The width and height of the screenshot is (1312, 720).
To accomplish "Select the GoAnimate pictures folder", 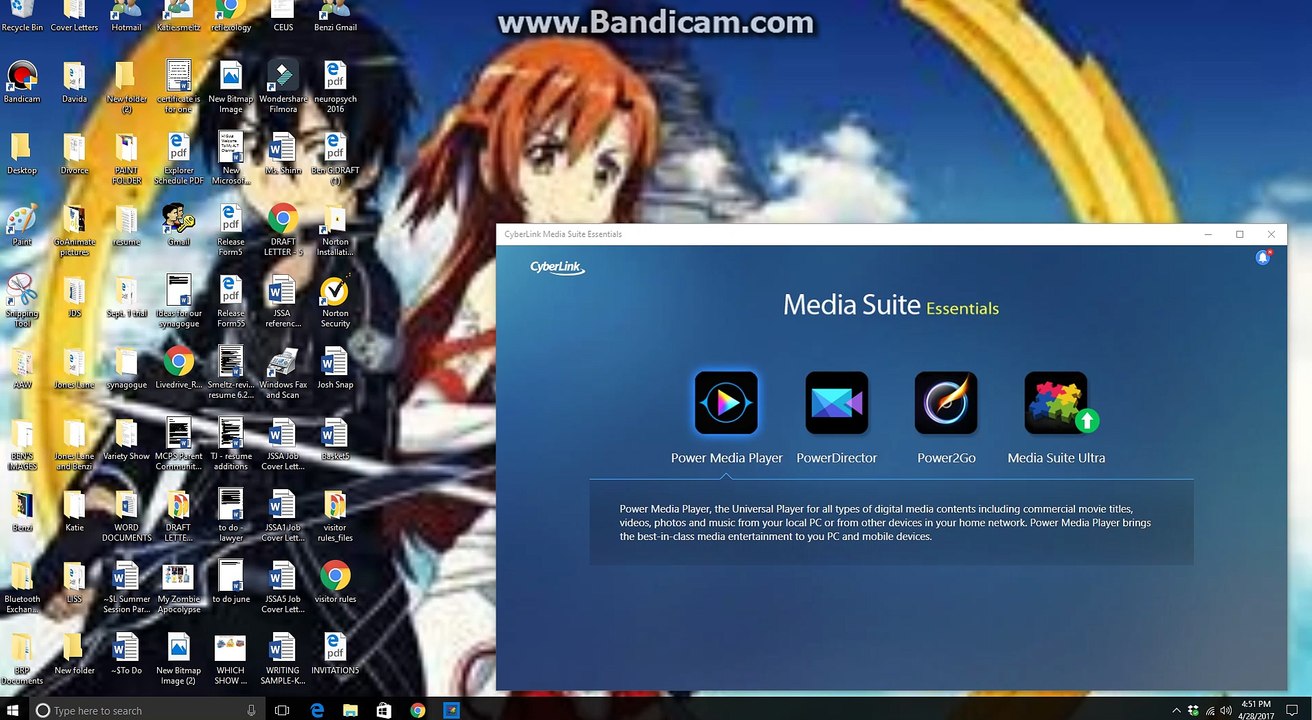I will coord(74,230).
